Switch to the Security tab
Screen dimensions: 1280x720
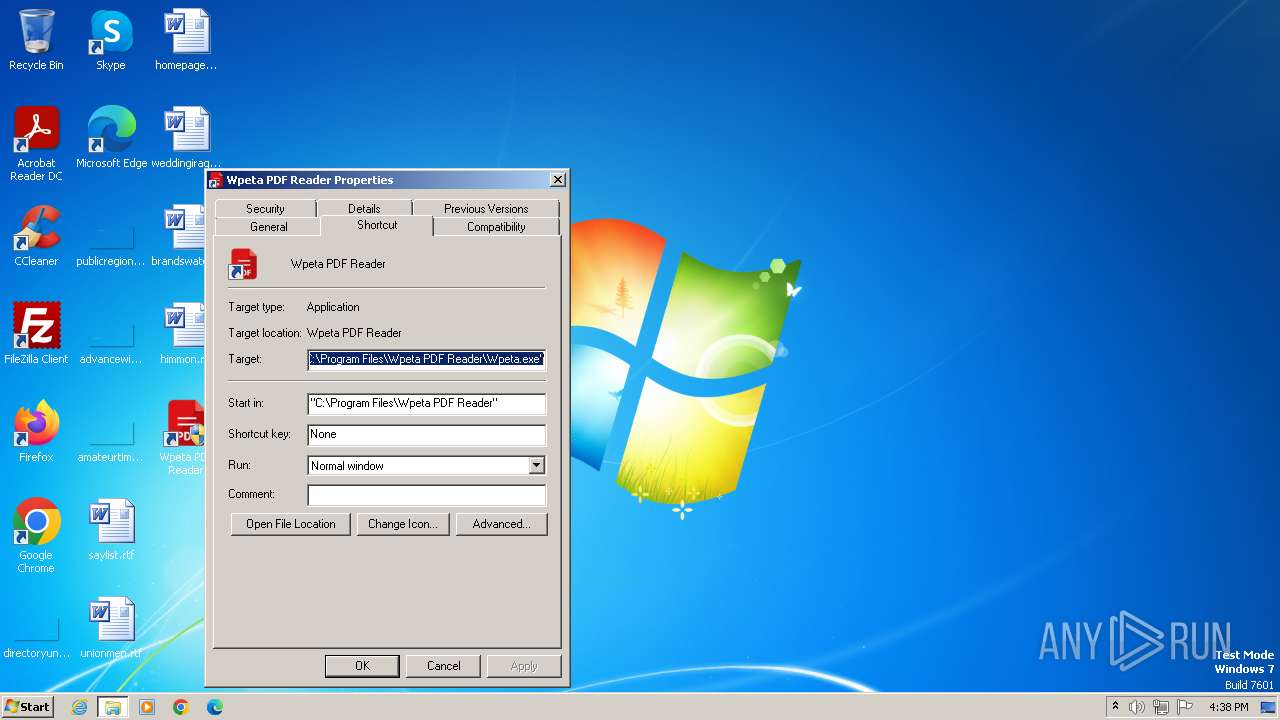(x=265, y=208)
